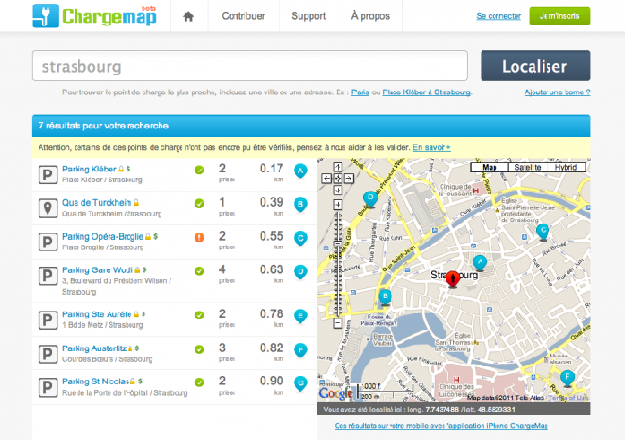Open Parking Ste Aurélie result
The width and height of the screenshot is (625, 440).
pos(96,314)
